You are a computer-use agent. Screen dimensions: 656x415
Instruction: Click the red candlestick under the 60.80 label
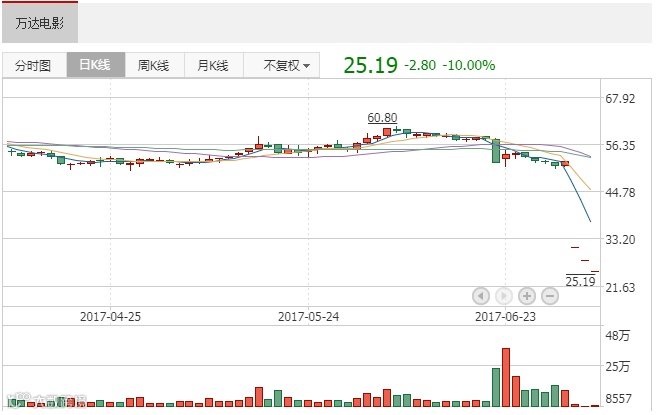(387, 132)
